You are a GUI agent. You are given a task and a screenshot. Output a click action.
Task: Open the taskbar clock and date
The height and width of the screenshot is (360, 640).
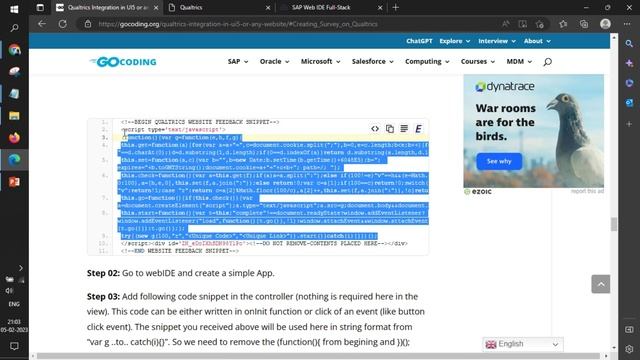tap(14, 326)
